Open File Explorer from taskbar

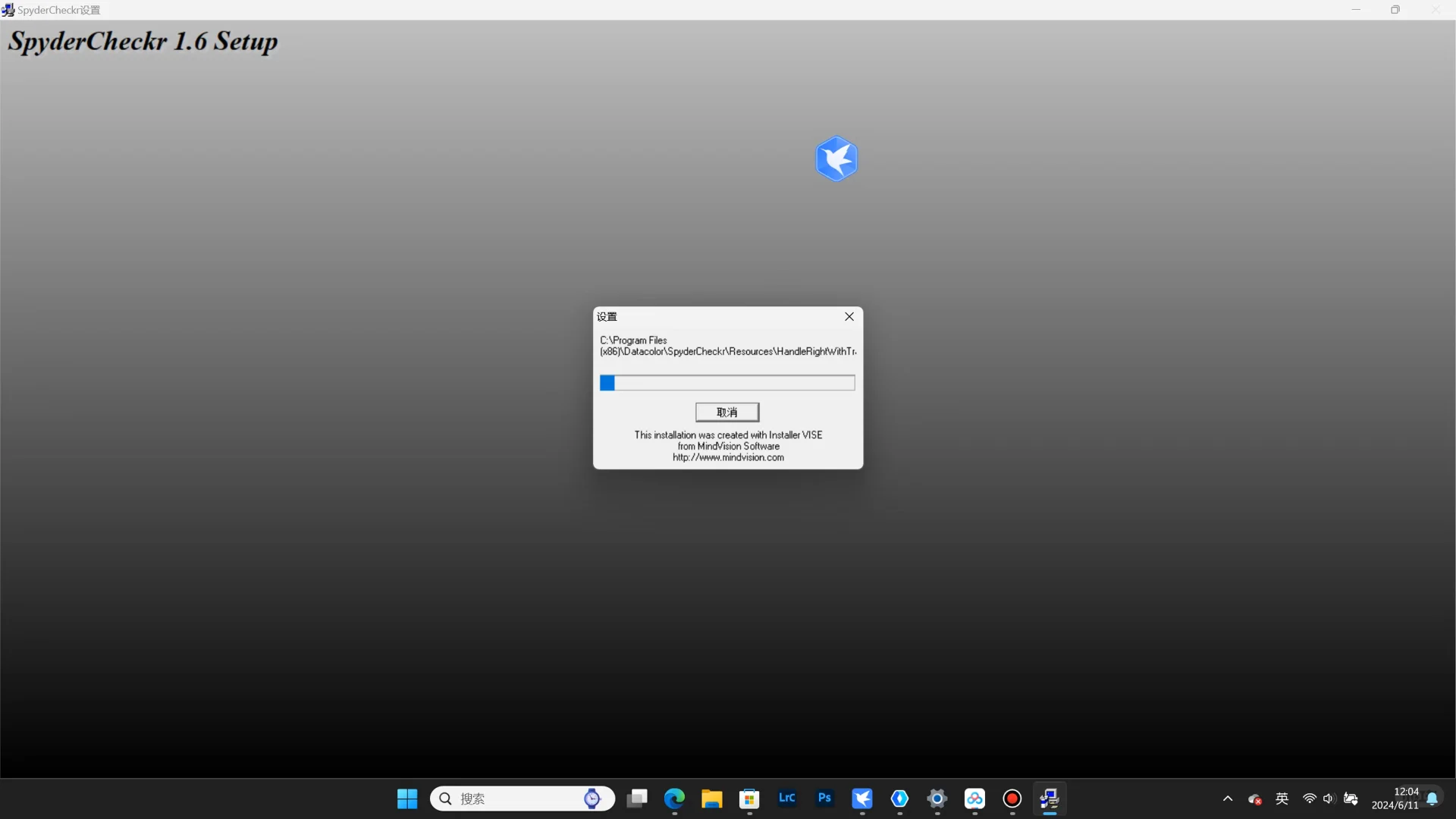[711, 799]
